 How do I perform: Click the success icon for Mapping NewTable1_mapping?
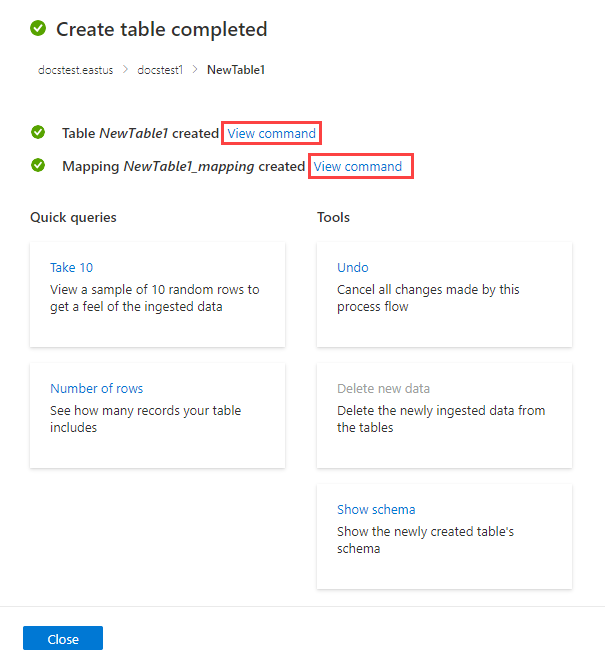(38, 166)
